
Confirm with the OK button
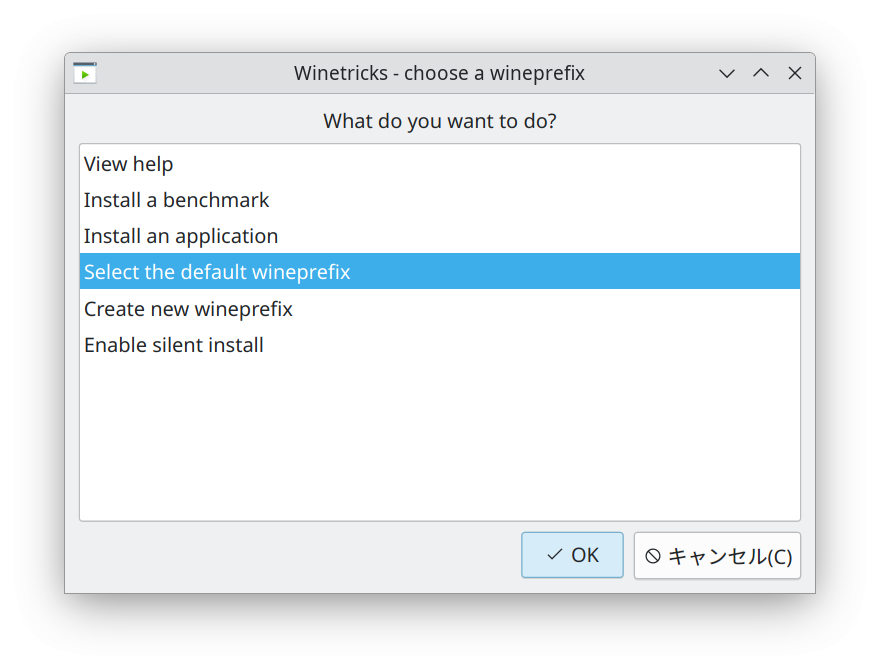(572, 555)
